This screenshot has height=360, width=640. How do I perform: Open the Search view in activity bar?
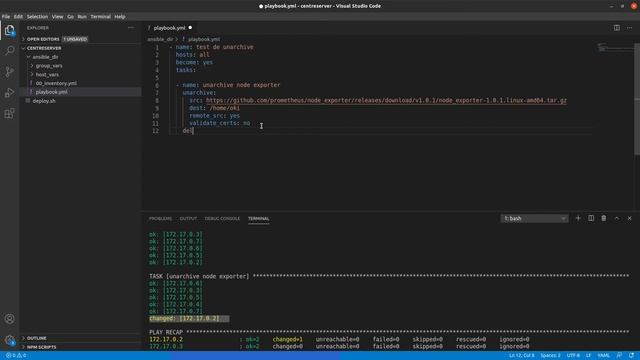pos(9,51)
